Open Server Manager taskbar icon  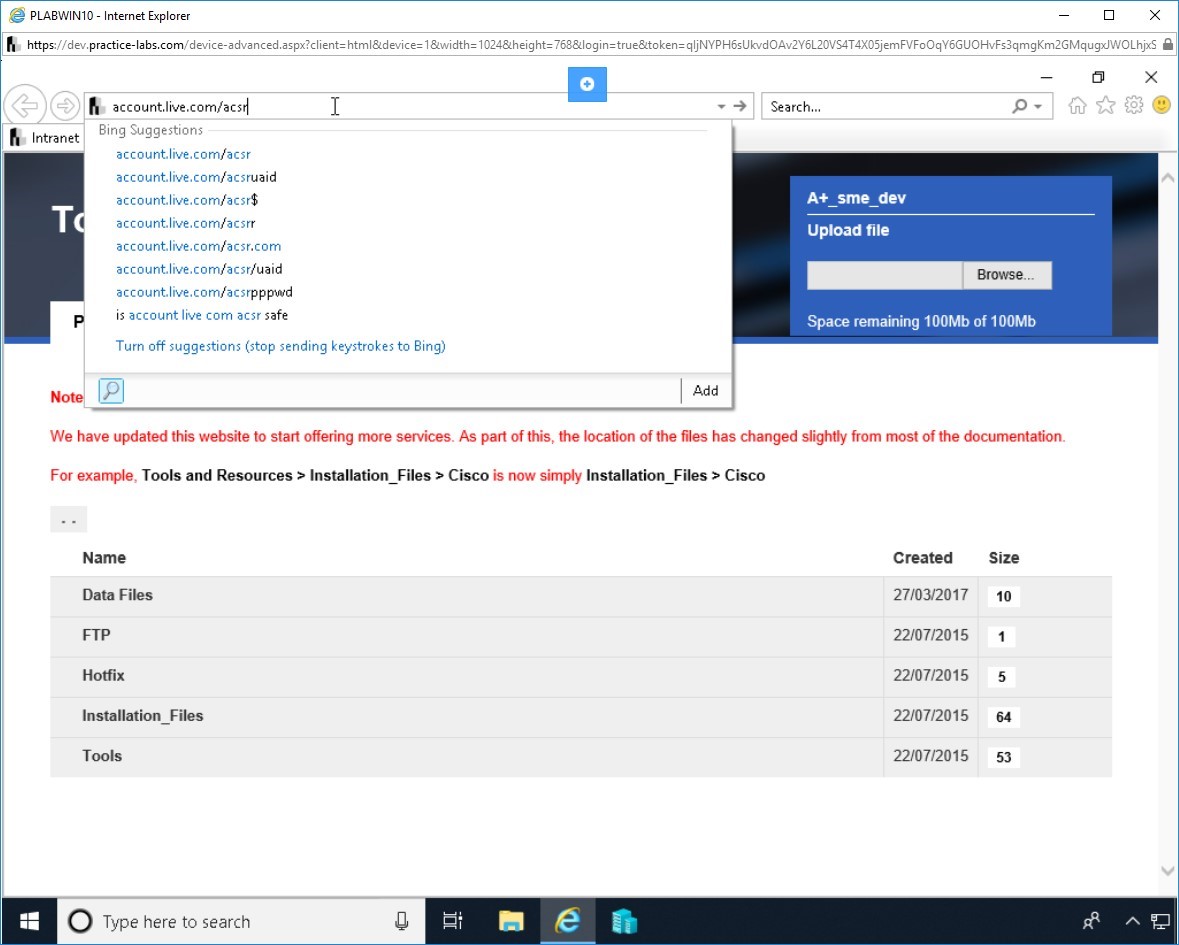pyautogui.click(x=624, y=921)
